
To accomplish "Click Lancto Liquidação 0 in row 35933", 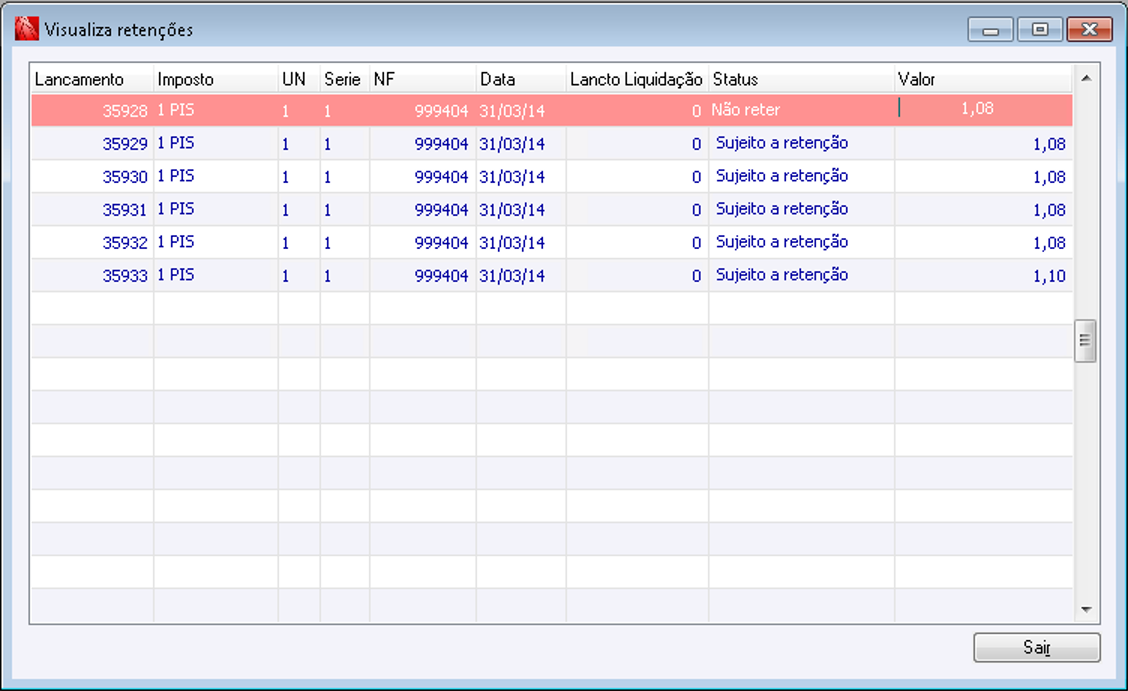I will click(x=696, y=276).
